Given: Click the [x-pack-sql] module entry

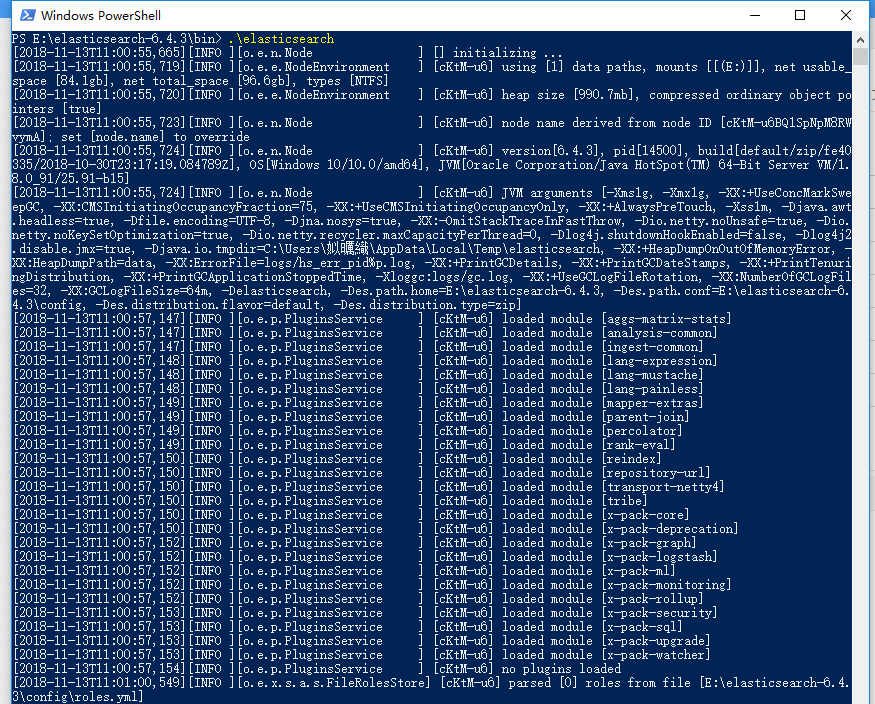Looking at the screenshot, I should 642,626.
